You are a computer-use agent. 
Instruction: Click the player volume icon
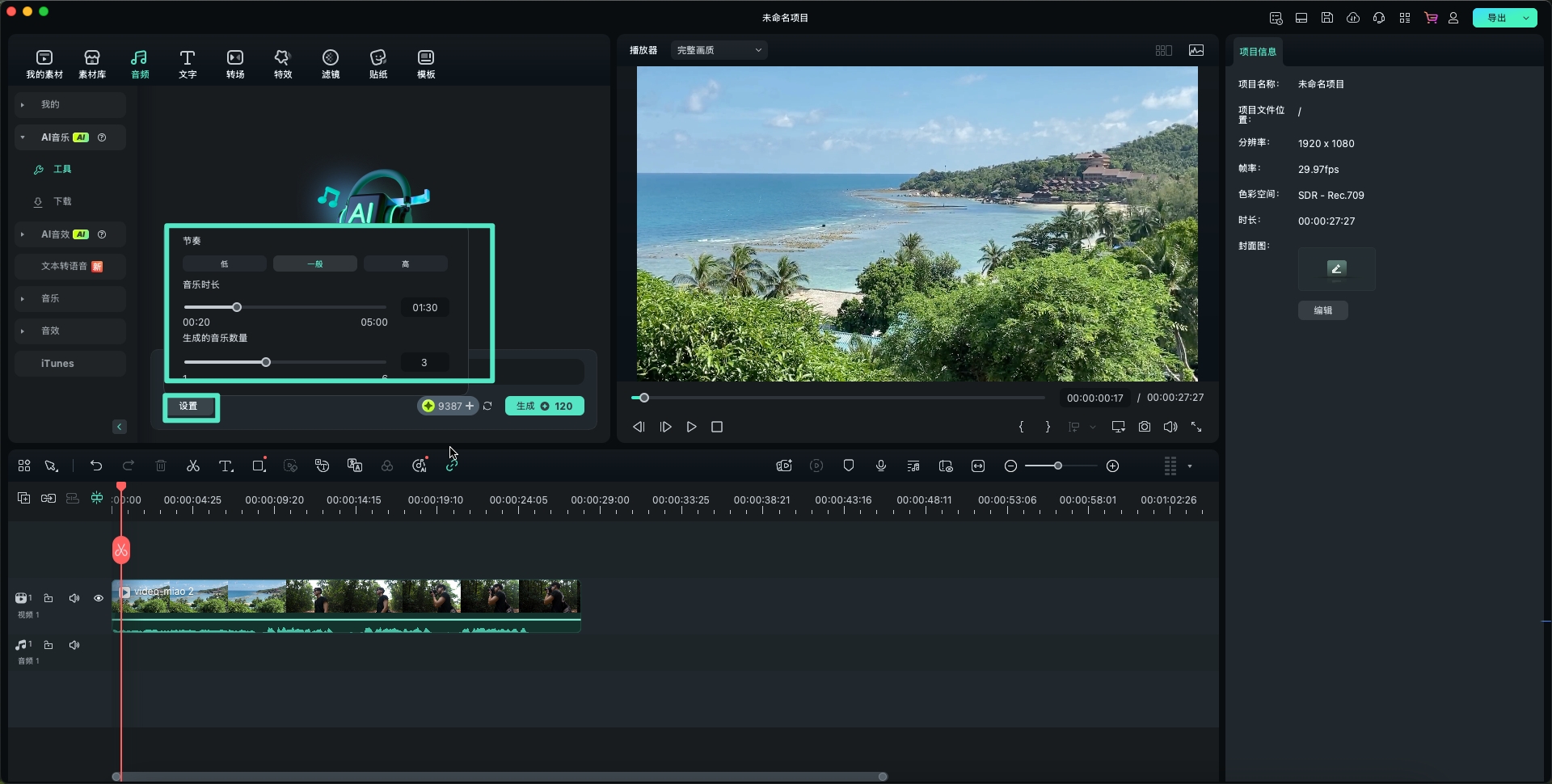point(1170,427)
